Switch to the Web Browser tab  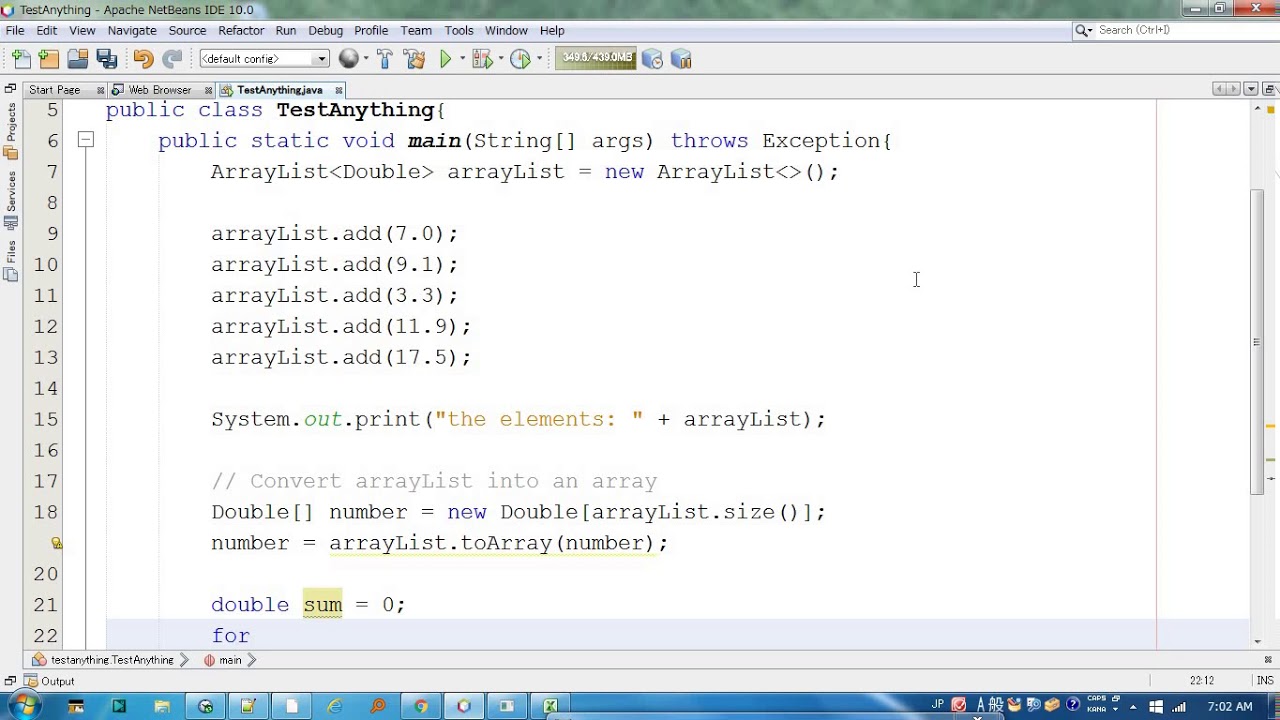(x=160, y=90)
